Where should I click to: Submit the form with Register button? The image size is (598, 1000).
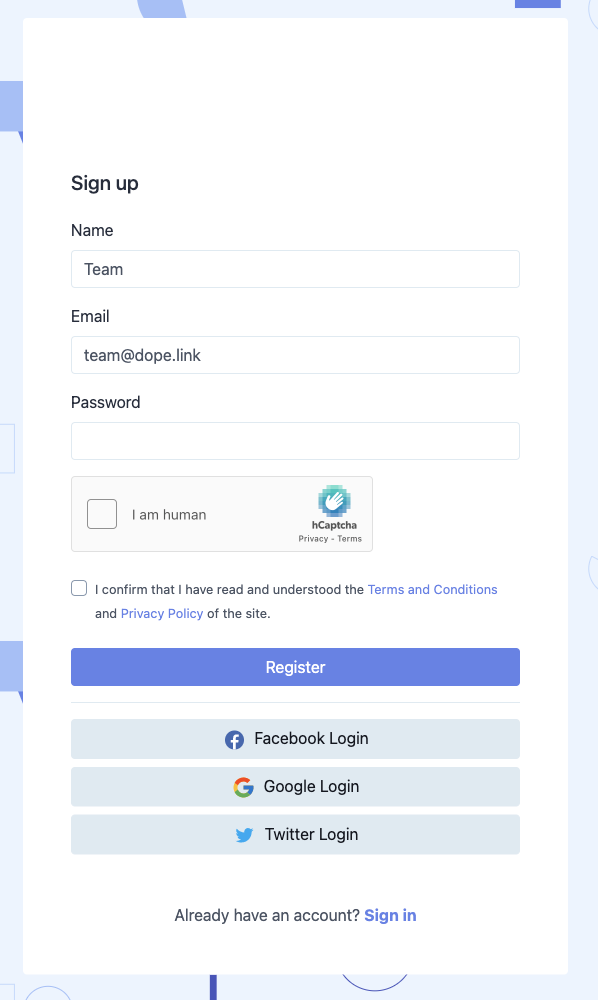pyautogui.click(x=295, y=667)
